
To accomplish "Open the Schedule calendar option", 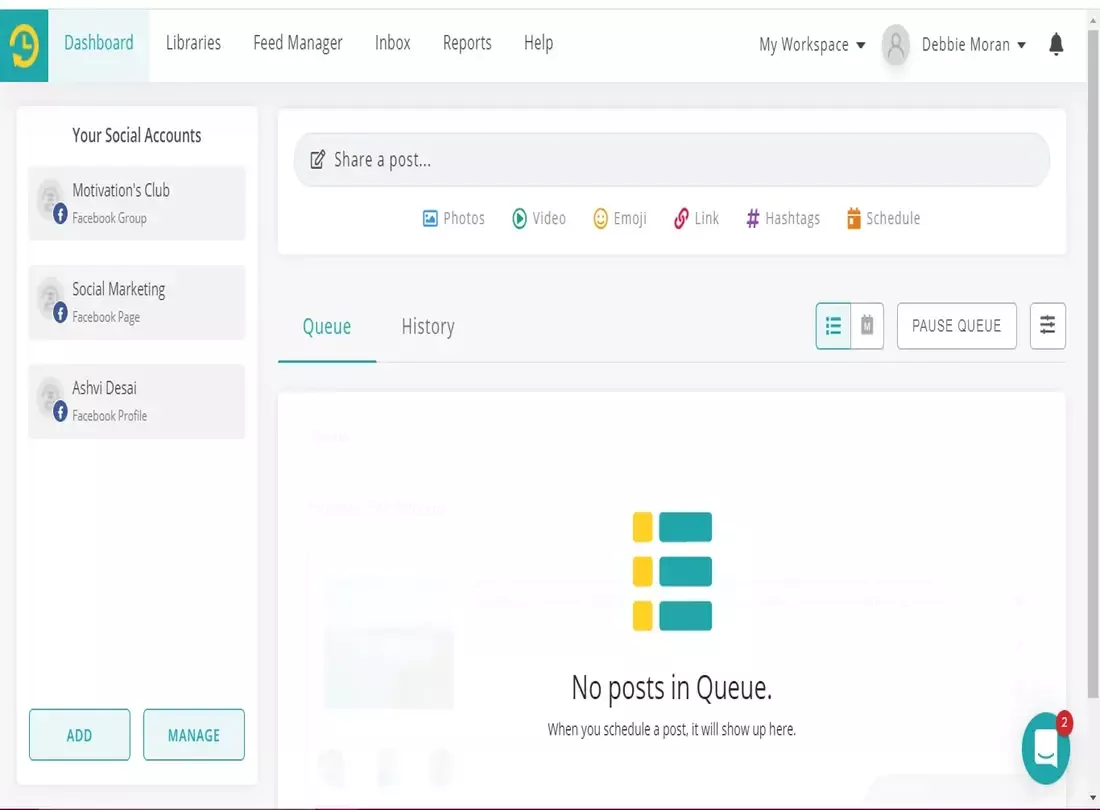I will click(x=883, y=218).
